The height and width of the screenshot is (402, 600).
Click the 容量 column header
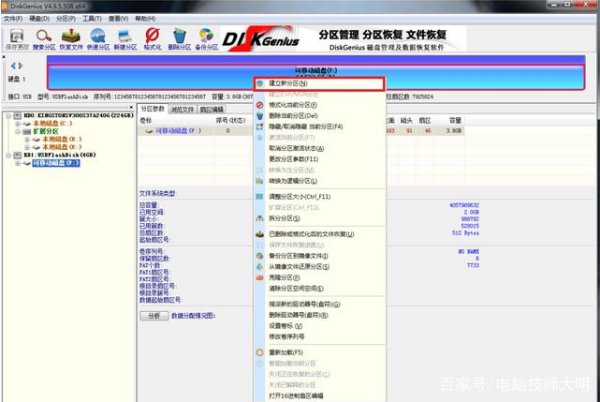(x=455, y=120)
